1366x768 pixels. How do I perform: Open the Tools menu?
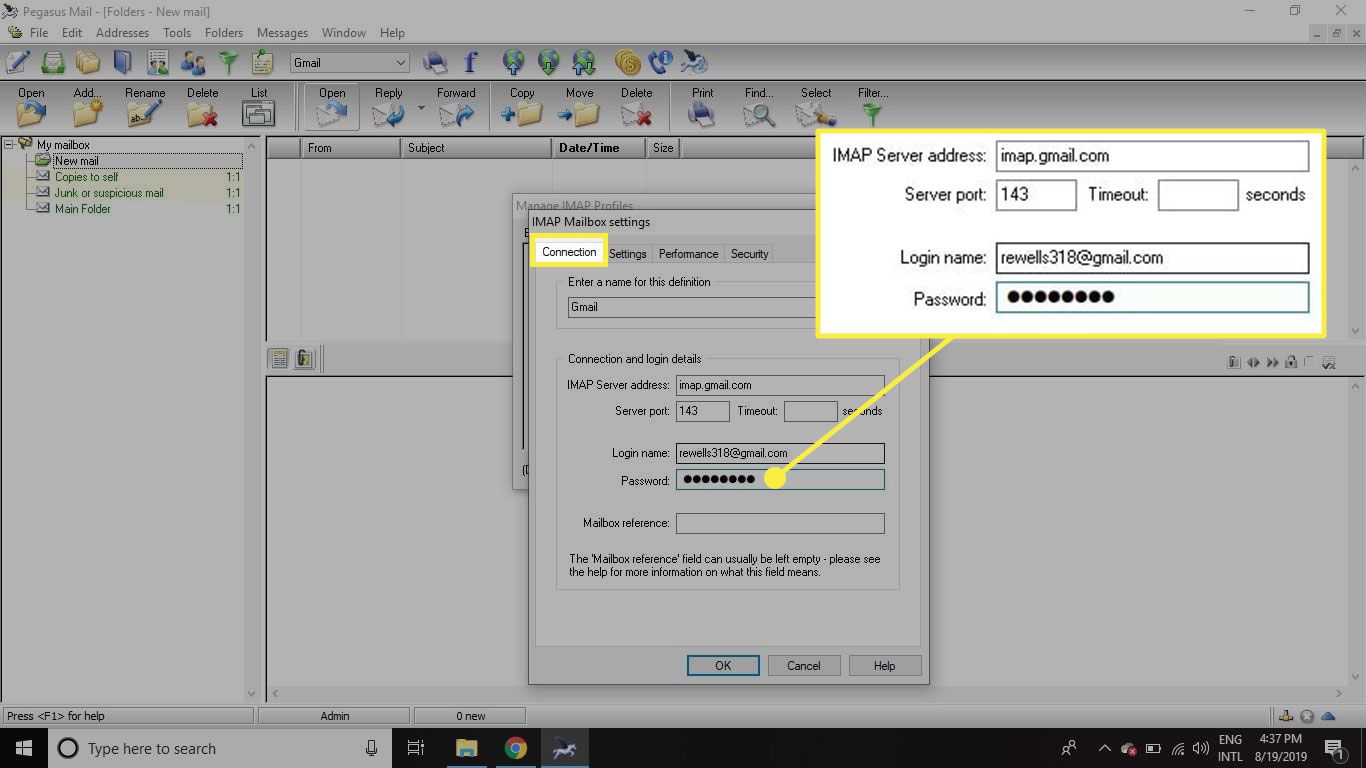177,33
